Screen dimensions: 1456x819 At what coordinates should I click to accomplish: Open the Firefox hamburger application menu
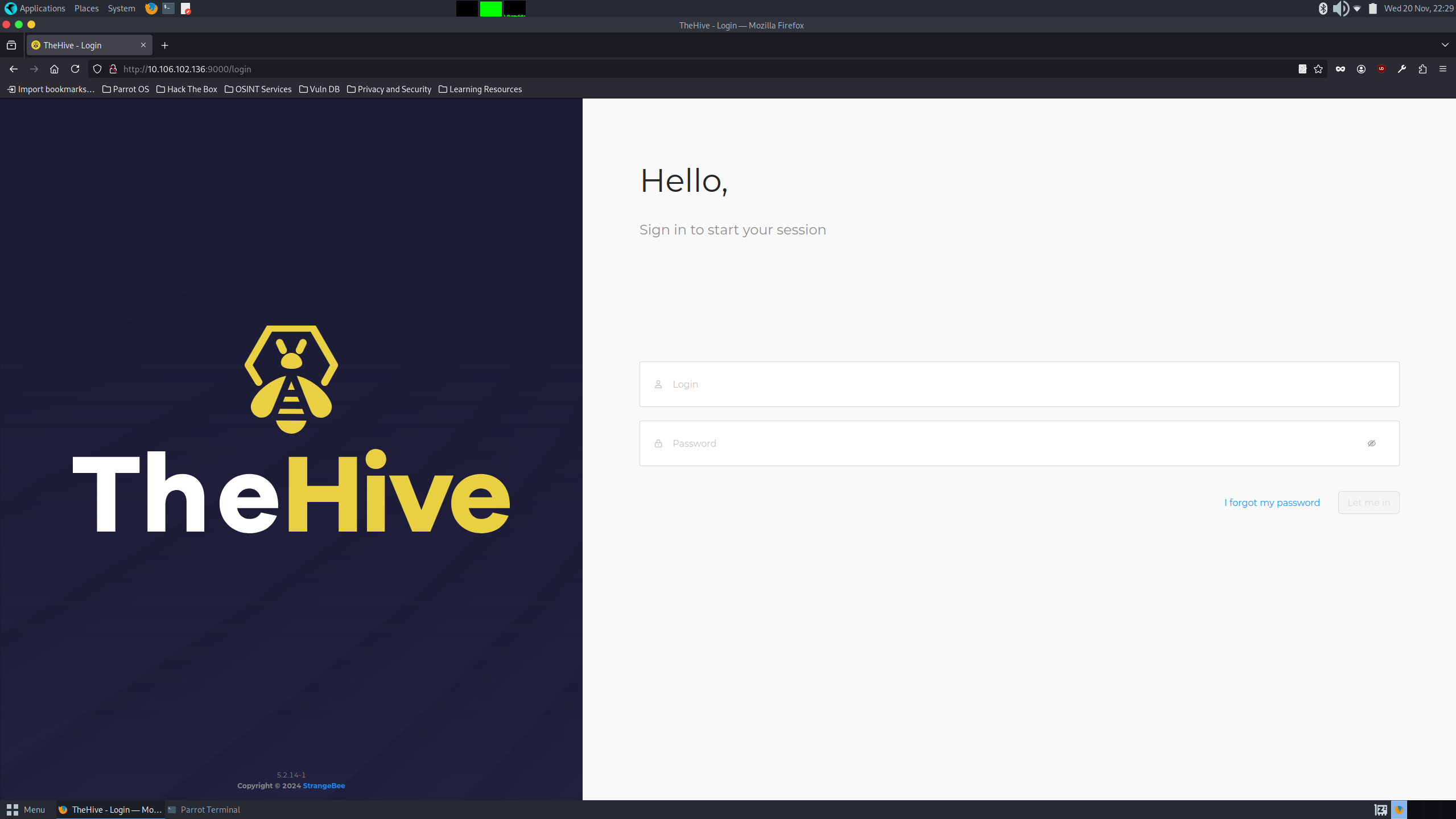[x=1443, y=69]
